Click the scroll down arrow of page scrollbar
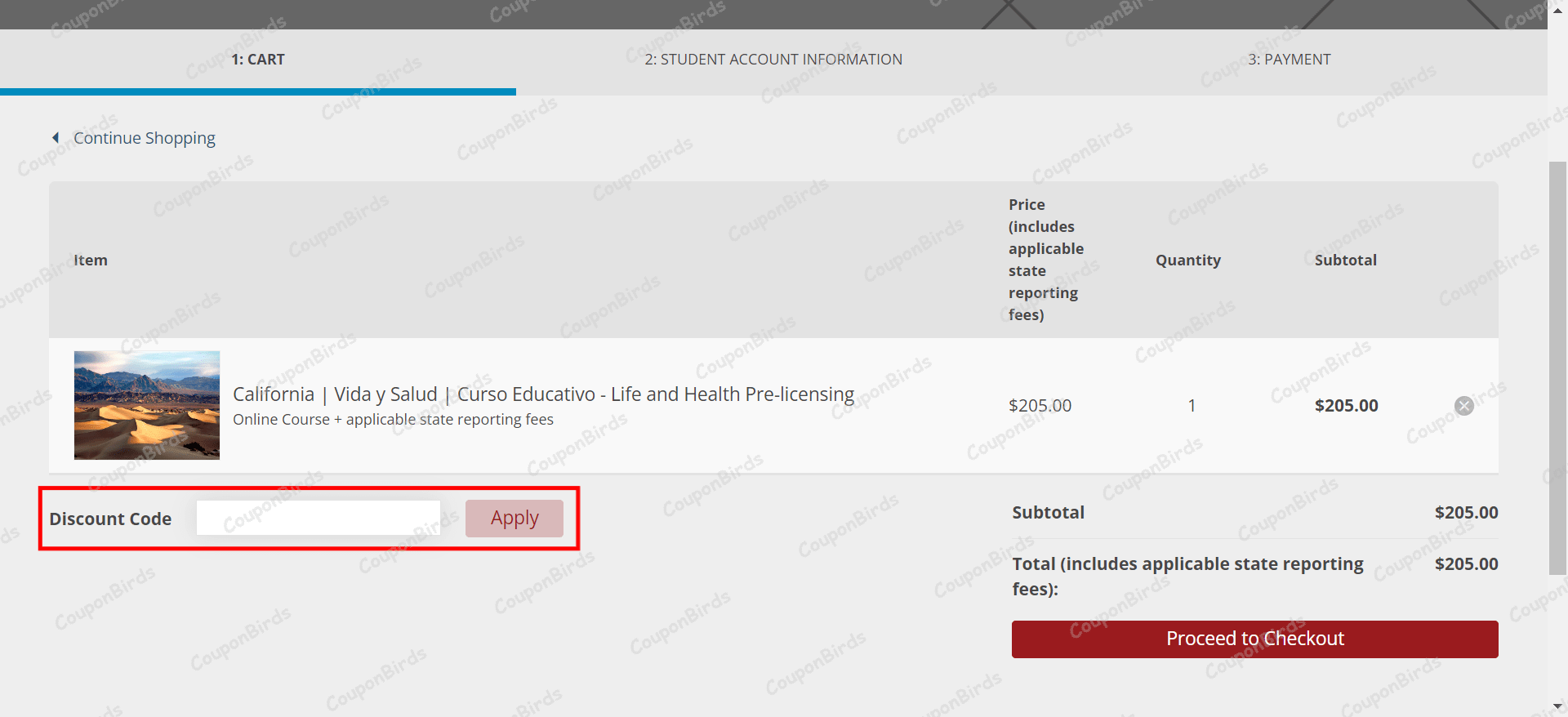 click(1557, 706)
